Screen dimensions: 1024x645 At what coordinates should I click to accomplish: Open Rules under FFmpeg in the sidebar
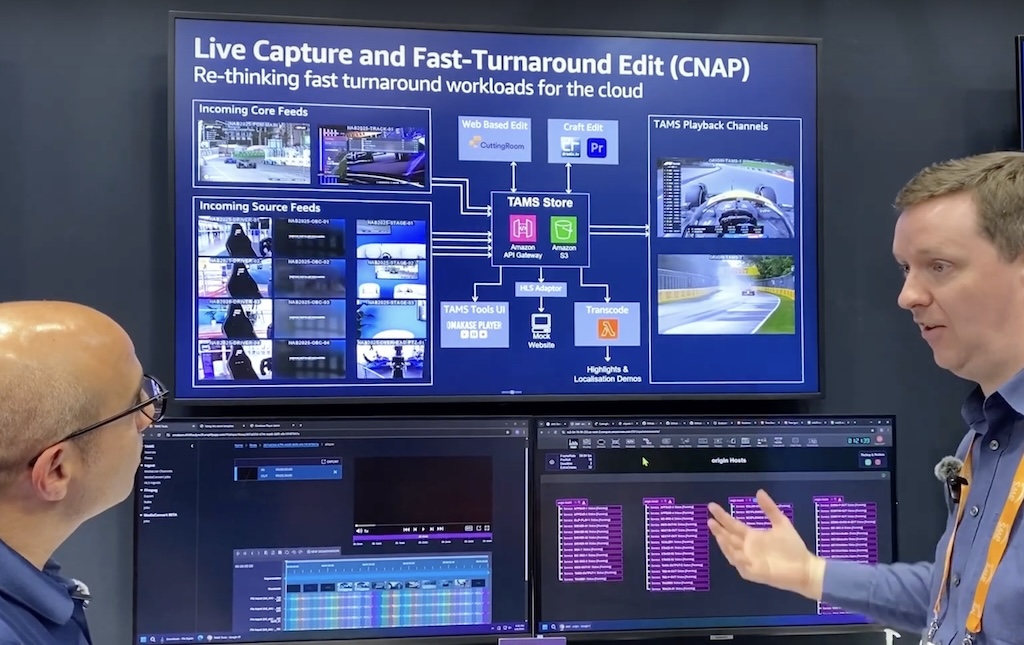[x=147, y=502]
